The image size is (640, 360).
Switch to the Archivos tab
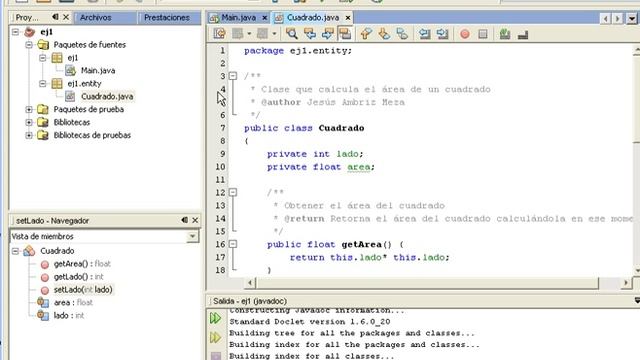point(96,18)
